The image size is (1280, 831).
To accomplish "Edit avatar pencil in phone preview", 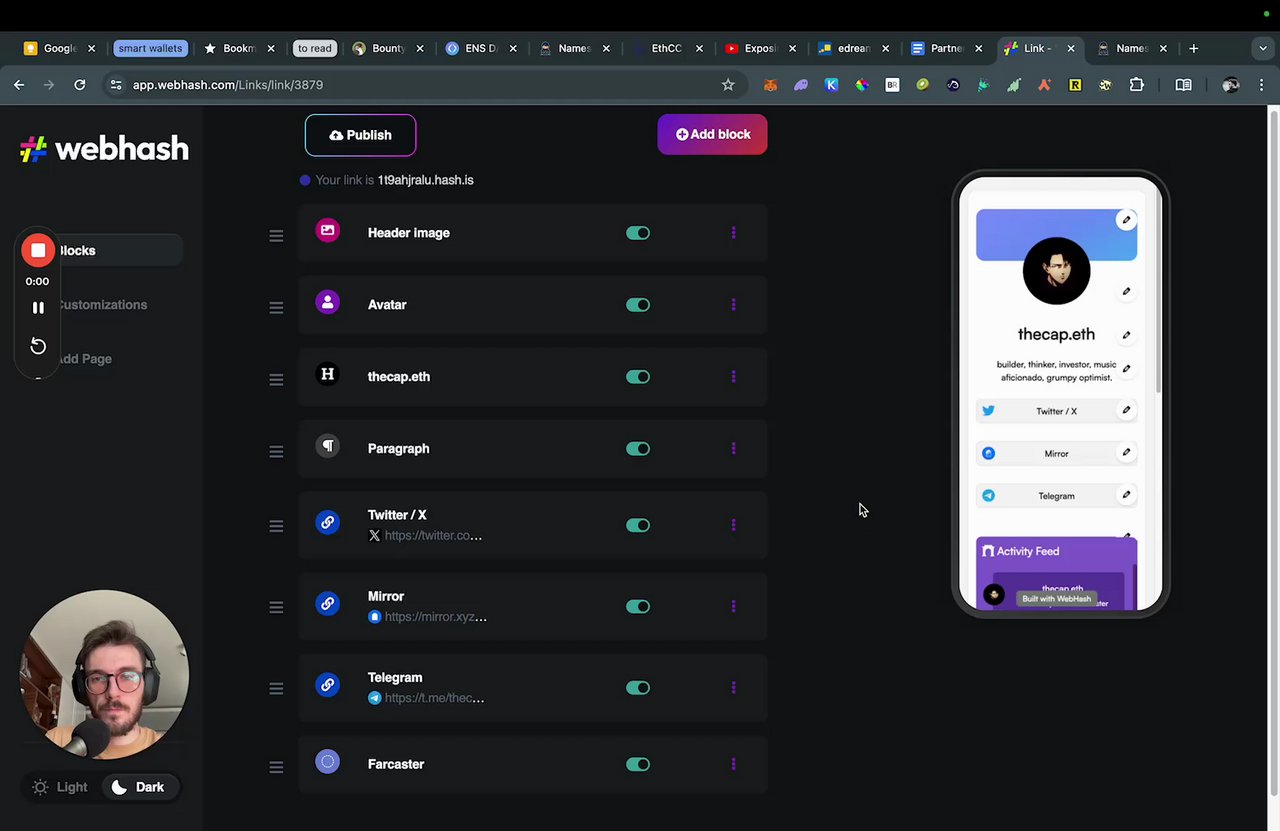I will tap(1126, 292).
